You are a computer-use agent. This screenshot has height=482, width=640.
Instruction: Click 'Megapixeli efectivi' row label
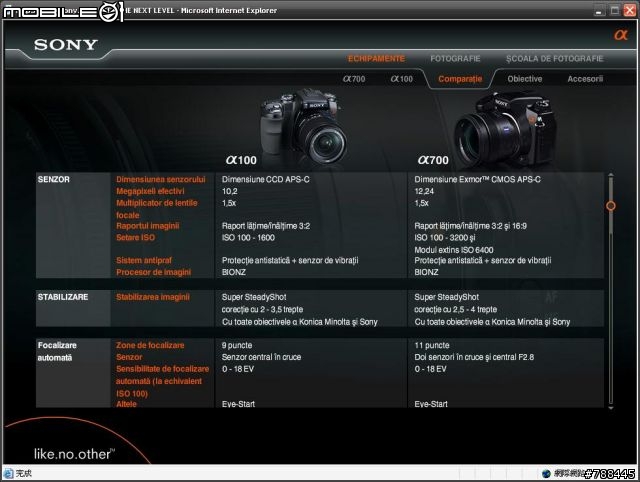[x=150, y=191]
